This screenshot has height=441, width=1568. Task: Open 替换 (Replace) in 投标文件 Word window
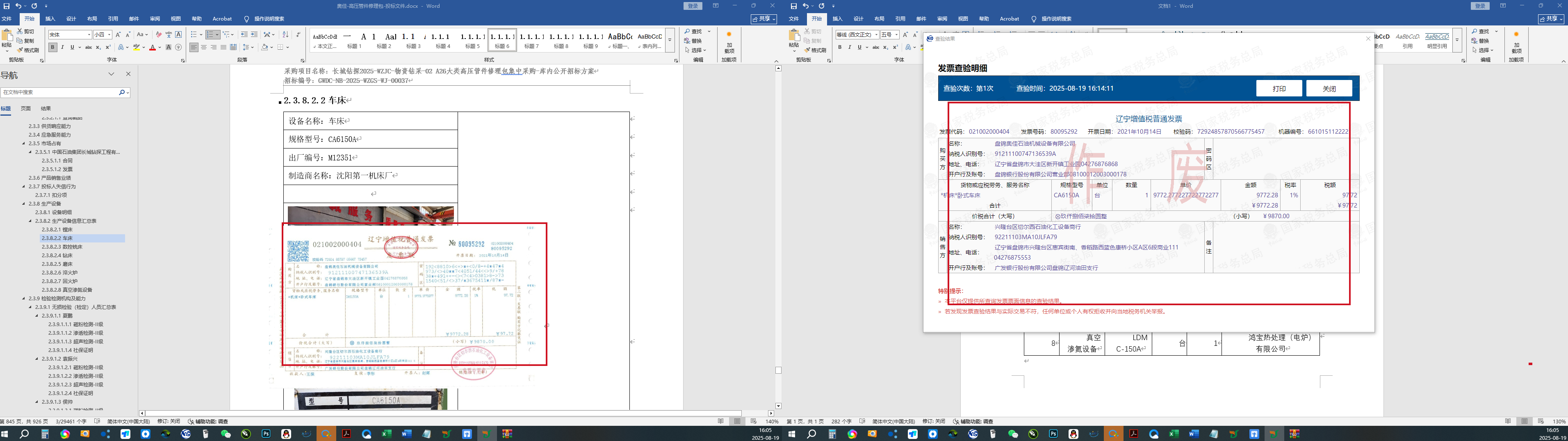(x=693, y=41)
